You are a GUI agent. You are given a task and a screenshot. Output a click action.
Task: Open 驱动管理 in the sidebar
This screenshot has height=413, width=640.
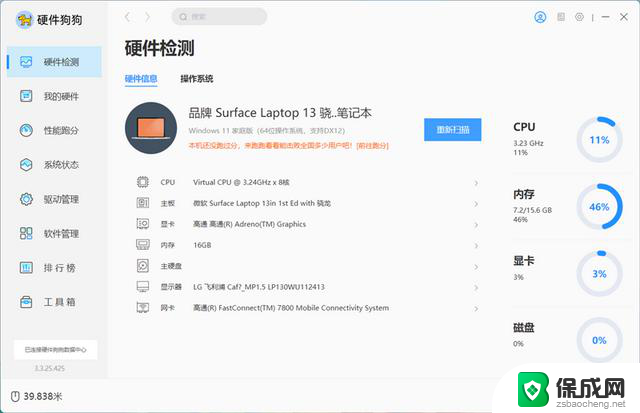click(x=54, y=199)
